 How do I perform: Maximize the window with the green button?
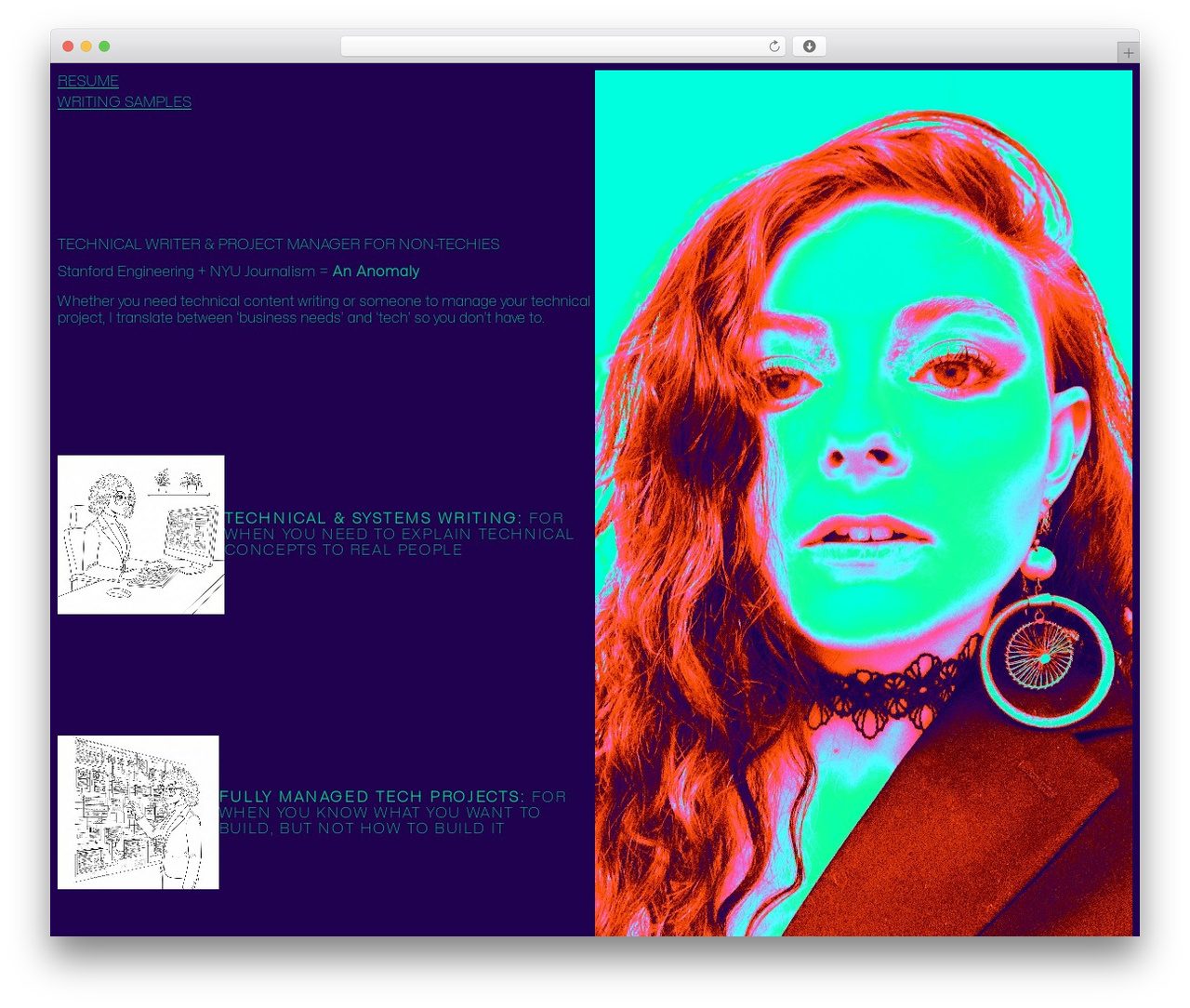pyautogui.click(x=104, y=46)
